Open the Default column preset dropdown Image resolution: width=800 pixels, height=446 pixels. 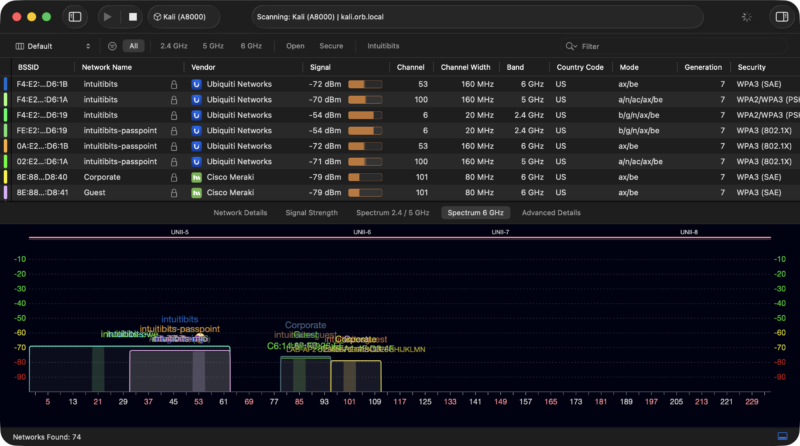(53, 46)
